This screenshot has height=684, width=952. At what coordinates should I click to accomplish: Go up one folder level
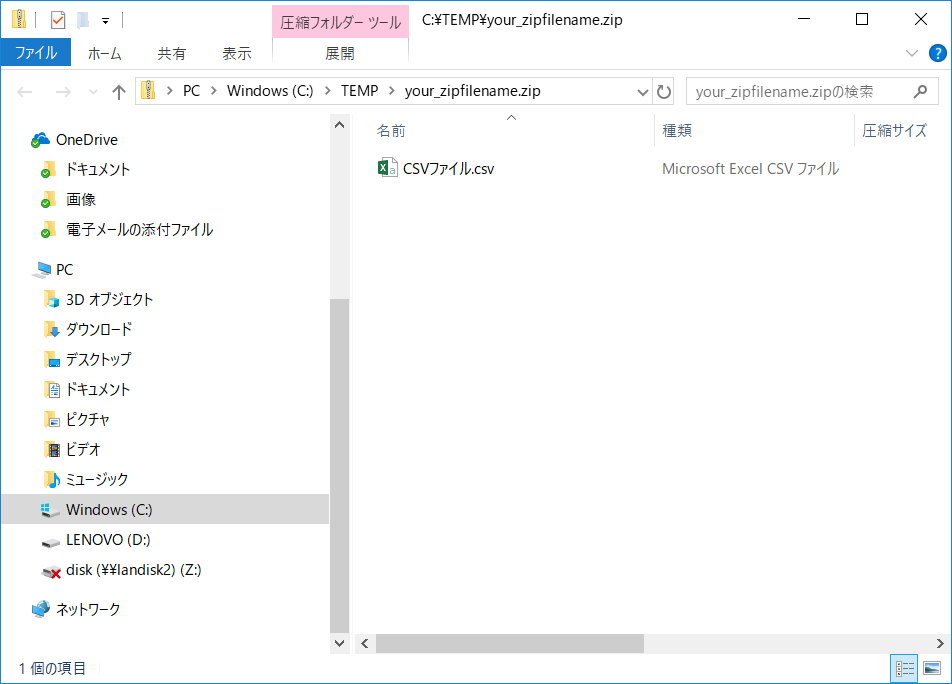pyautogui.click(x=119, y=92)
